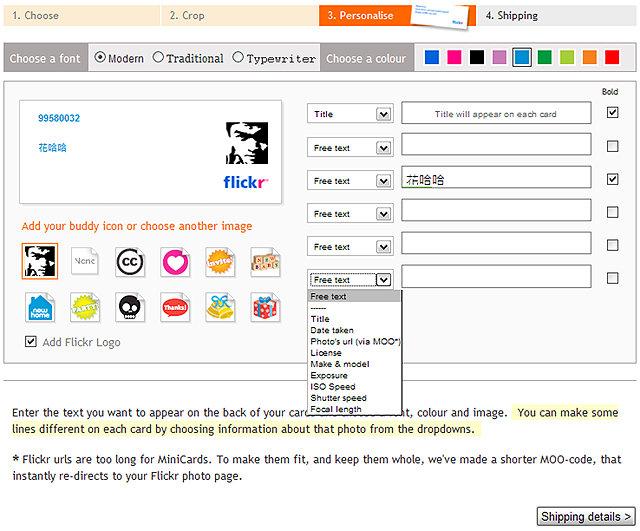Click the Title text field

(496, 113)
